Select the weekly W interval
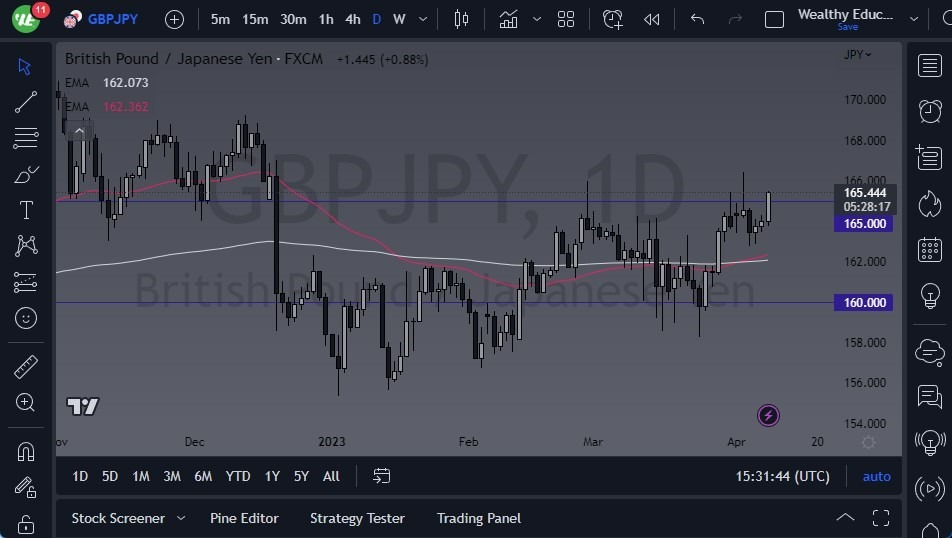Viewport: 952px width, 538px height. pos(399,19)
